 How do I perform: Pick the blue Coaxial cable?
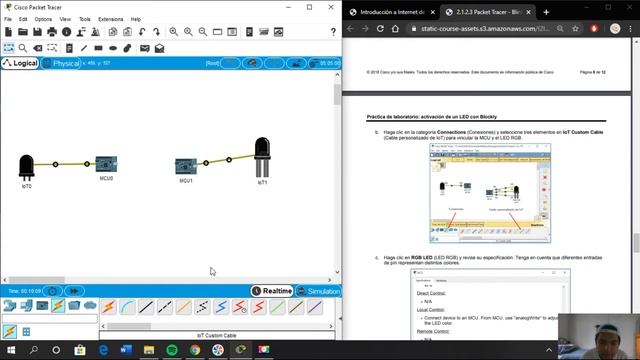(221, 307)
